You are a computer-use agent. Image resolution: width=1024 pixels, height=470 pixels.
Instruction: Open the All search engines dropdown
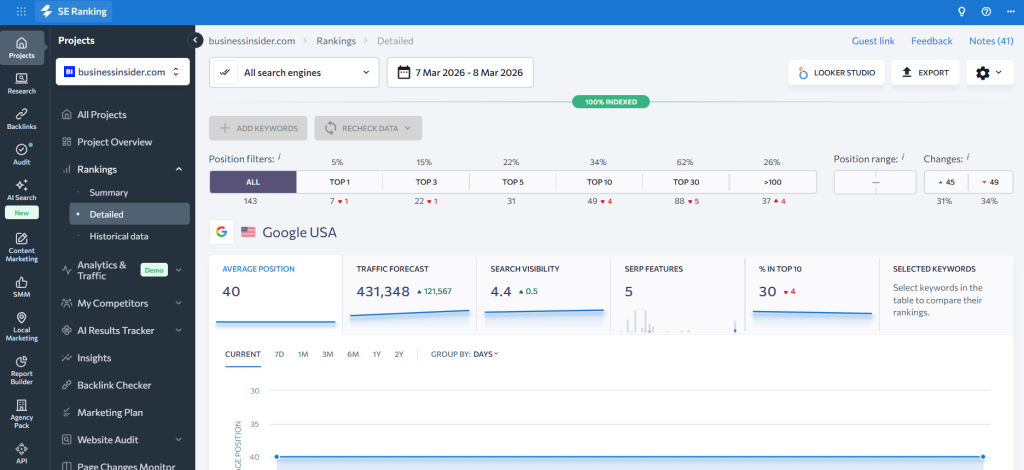click(x=294, y=72)
